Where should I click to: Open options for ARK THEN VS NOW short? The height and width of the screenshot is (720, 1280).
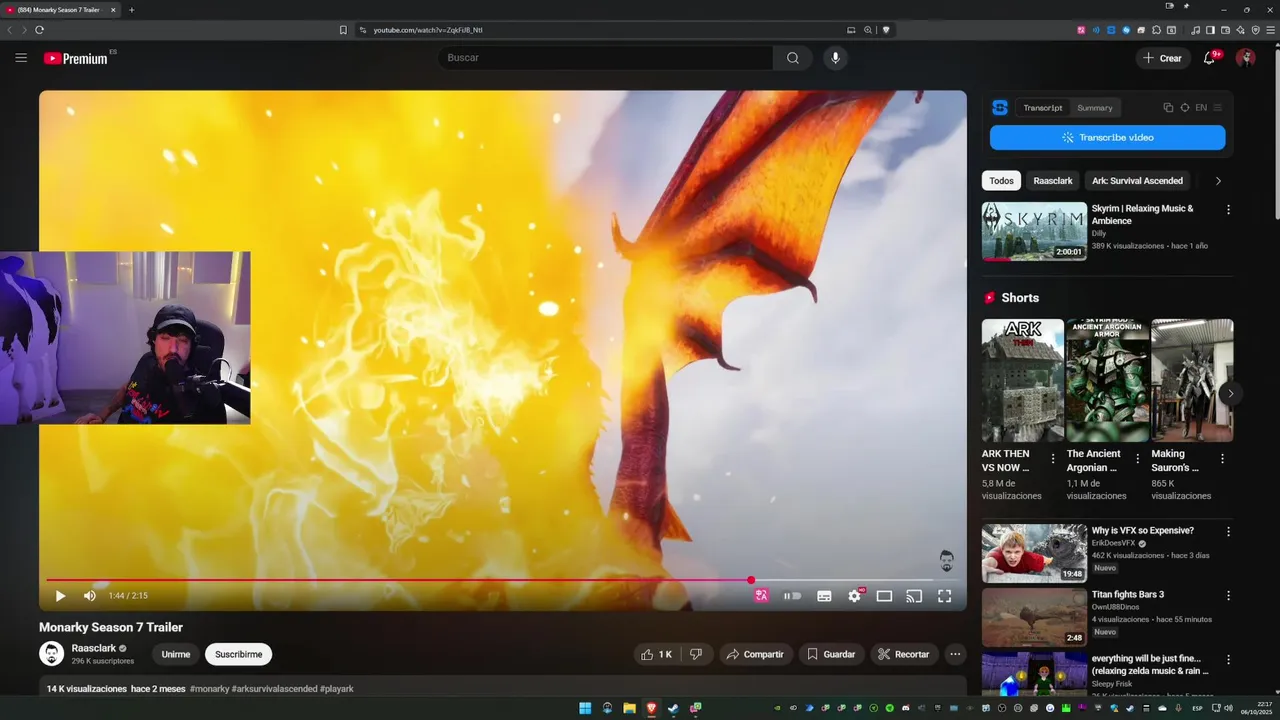(1053, 459)
